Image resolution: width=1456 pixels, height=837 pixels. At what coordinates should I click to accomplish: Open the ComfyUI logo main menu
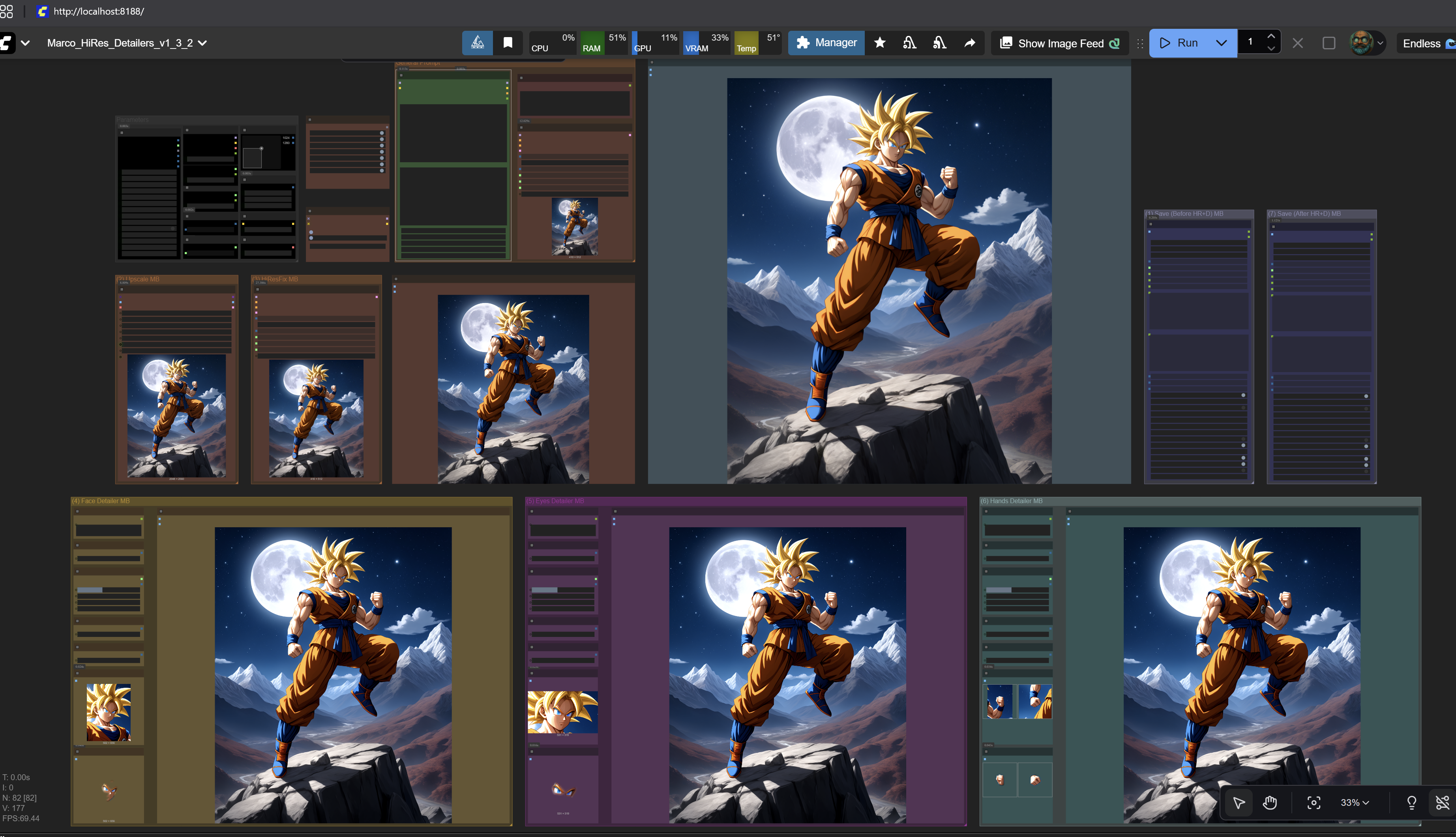pyautogui.click(x=8, y=43)
